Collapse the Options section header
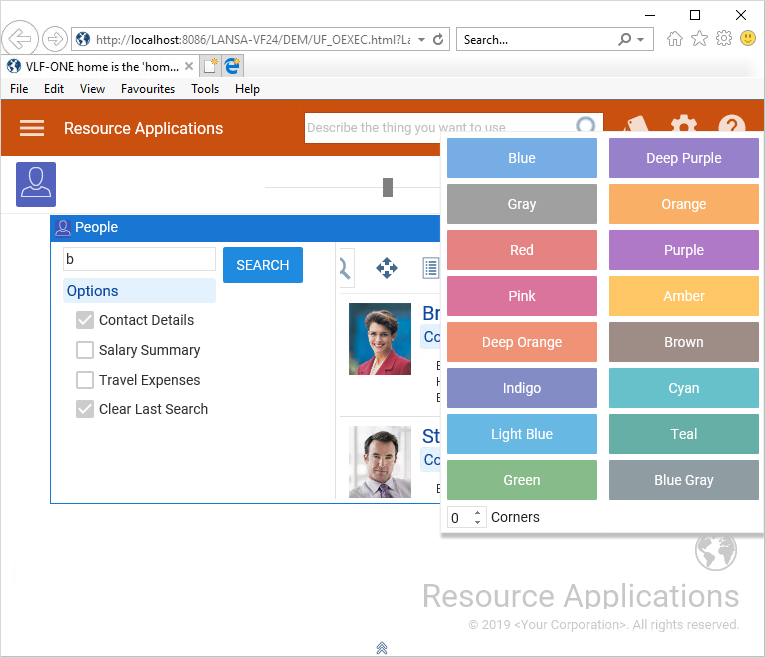This screenshot has height=658, width=766. coord(139,291)
